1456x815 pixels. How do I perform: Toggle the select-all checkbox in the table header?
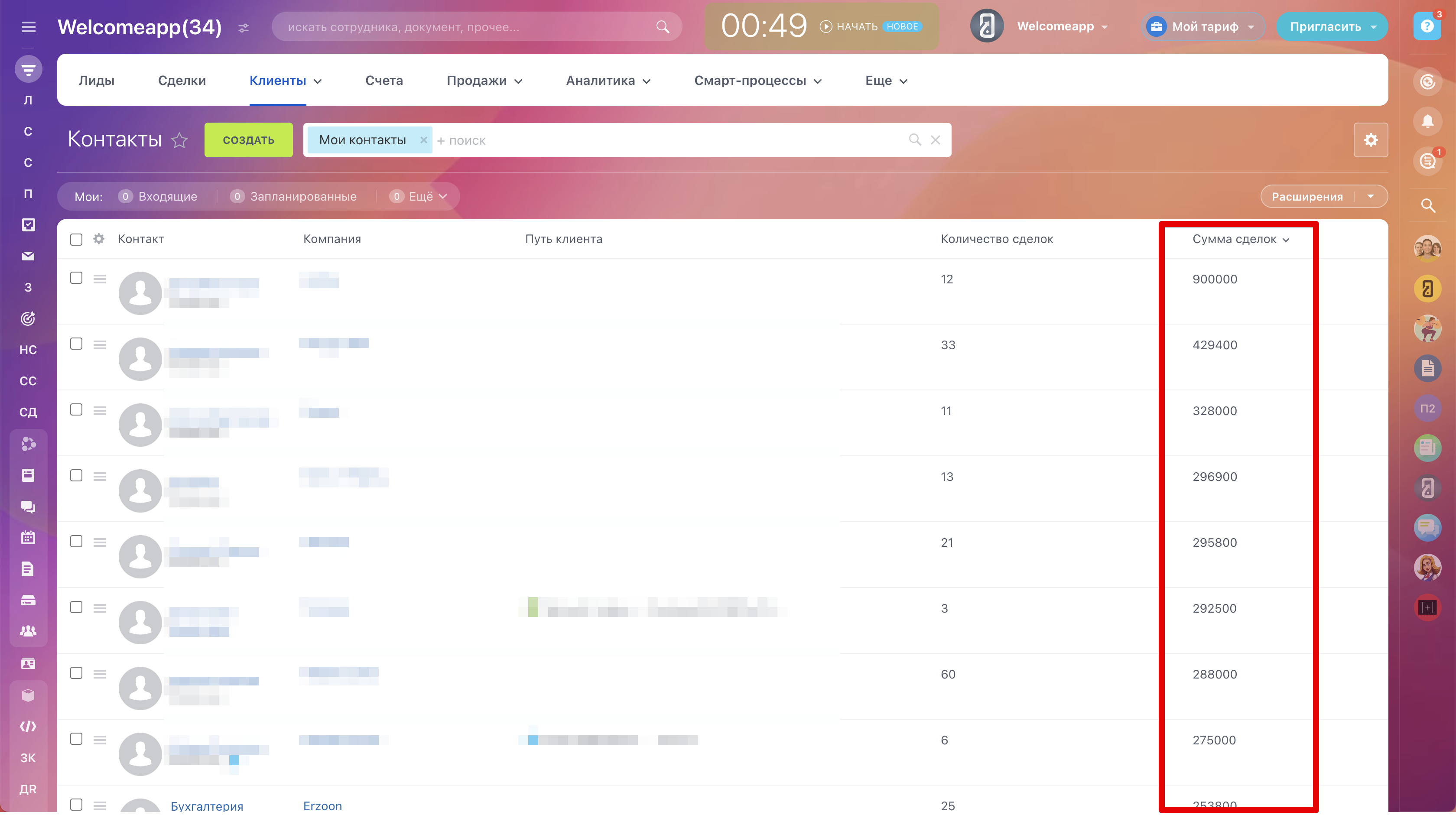76,240
